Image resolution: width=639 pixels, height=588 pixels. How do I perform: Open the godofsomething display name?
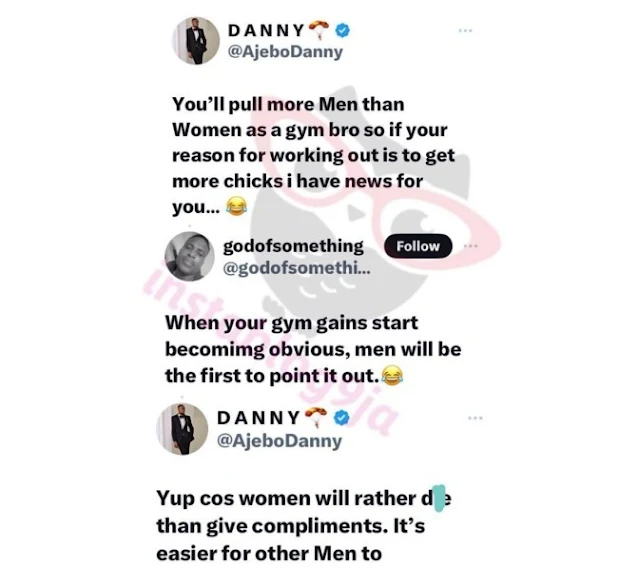[293, 246]
